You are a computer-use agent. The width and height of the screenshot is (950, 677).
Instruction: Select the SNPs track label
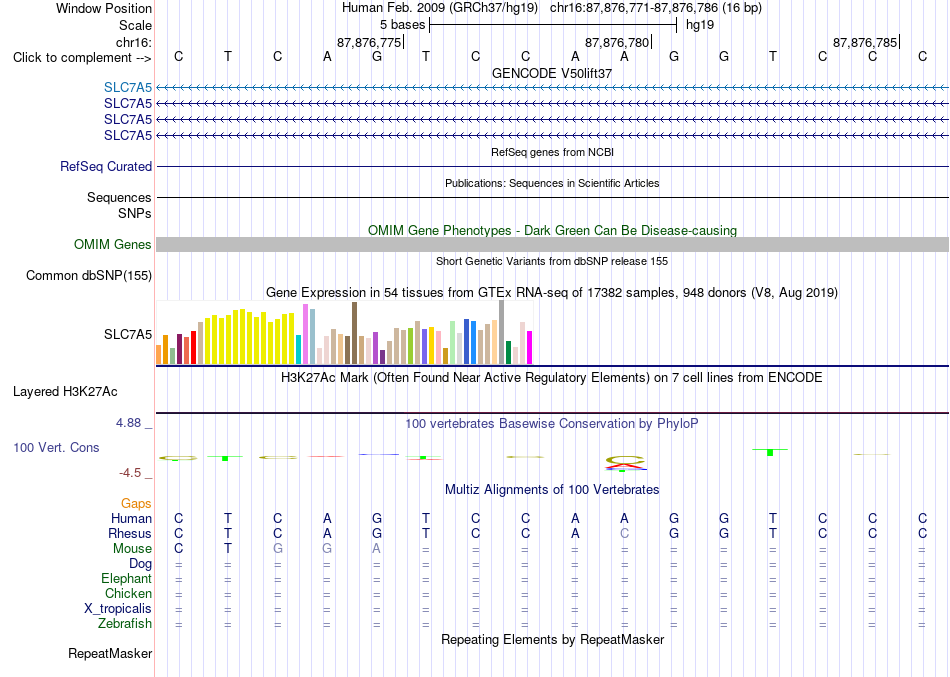[x=135, y=213]
